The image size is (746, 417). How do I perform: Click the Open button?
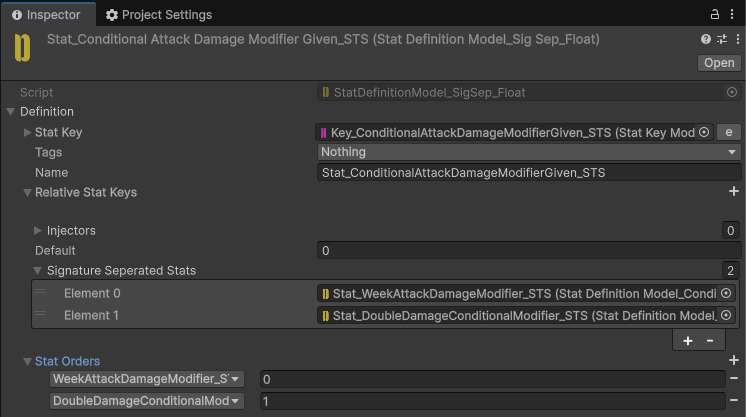(719, 63)
